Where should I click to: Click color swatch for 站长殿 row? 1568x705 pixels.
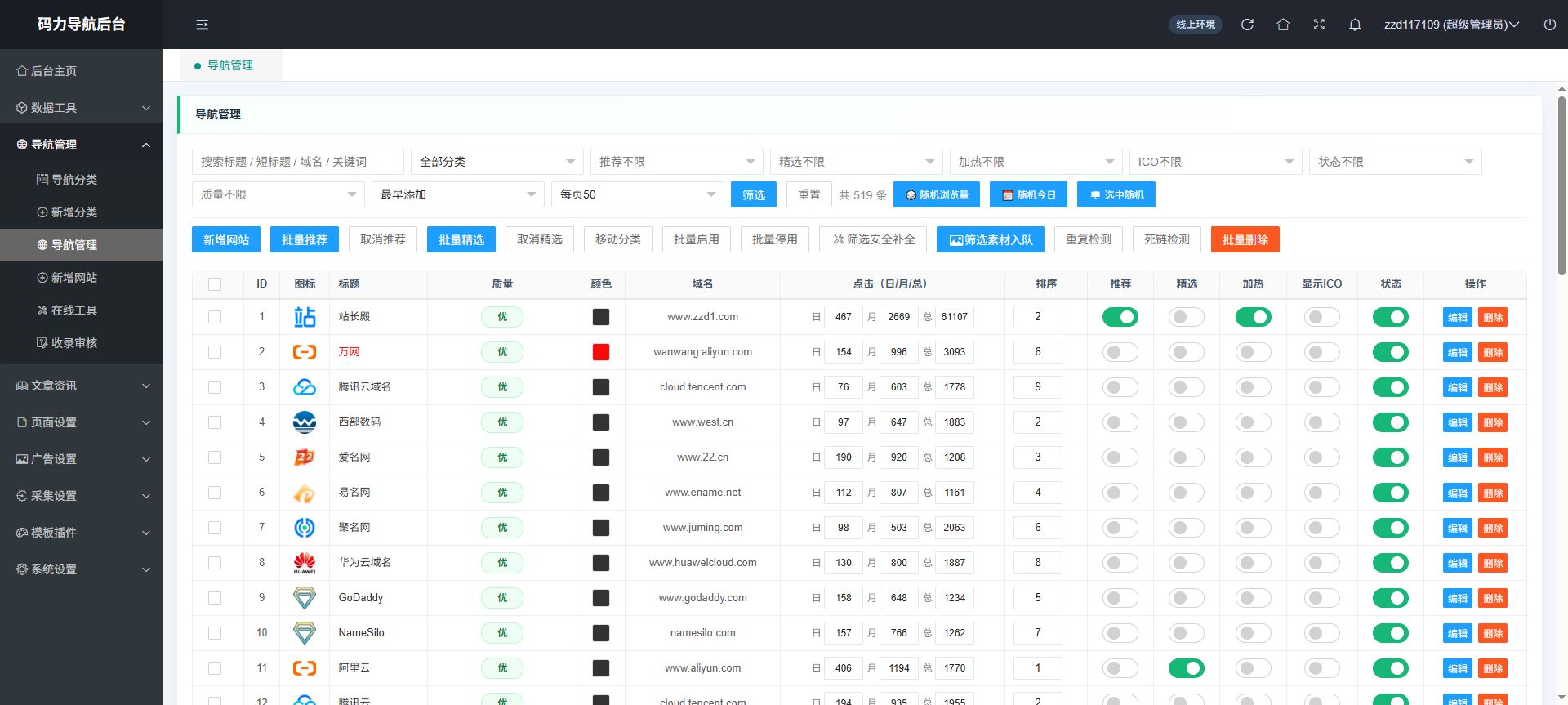pyautogui.click(x=601, y=317)
